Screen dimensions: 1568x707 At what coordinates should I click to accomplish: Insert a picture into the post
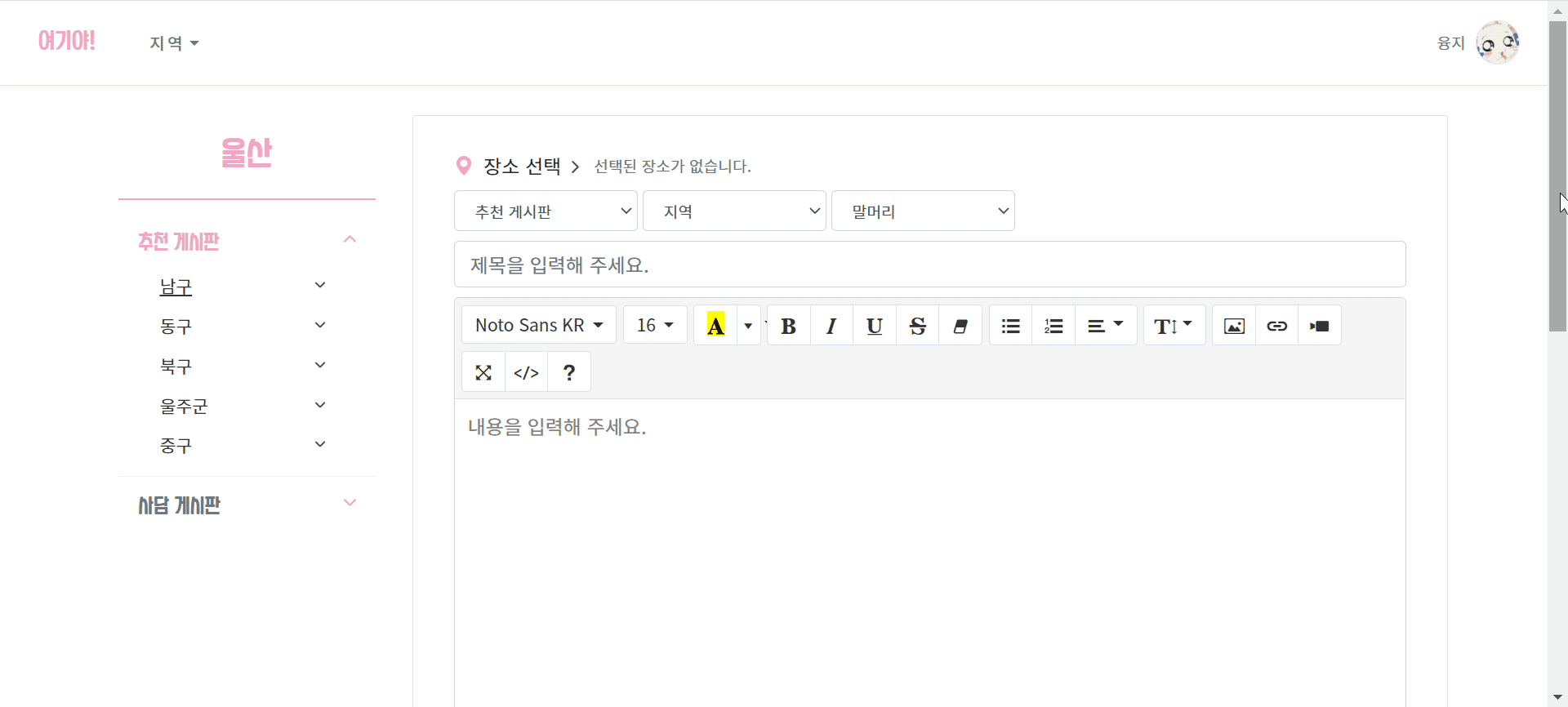tap(1234, 326)
